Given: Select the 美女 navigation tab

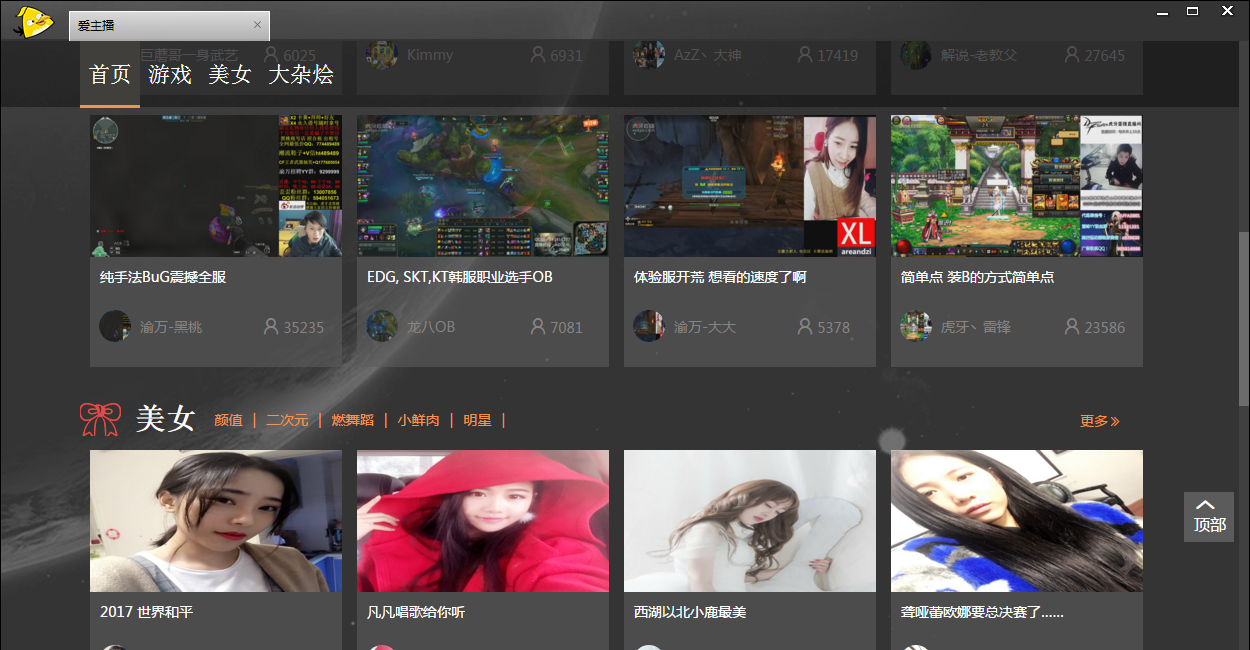Looking at the screenshot, I should [x=230, y=74].
